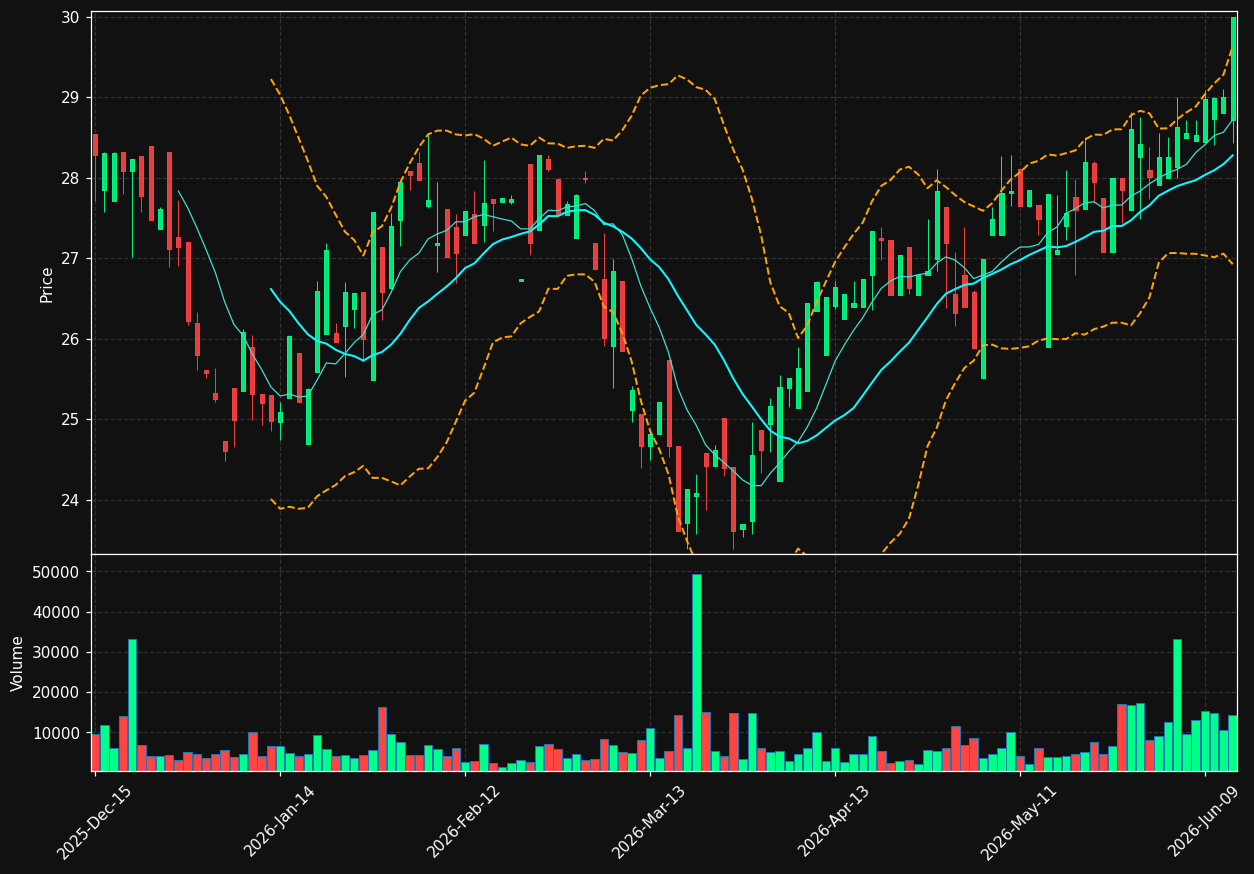Click the date label 2026-Mar-13
This screenshot has width=1254, height=874.
point(649,823)
